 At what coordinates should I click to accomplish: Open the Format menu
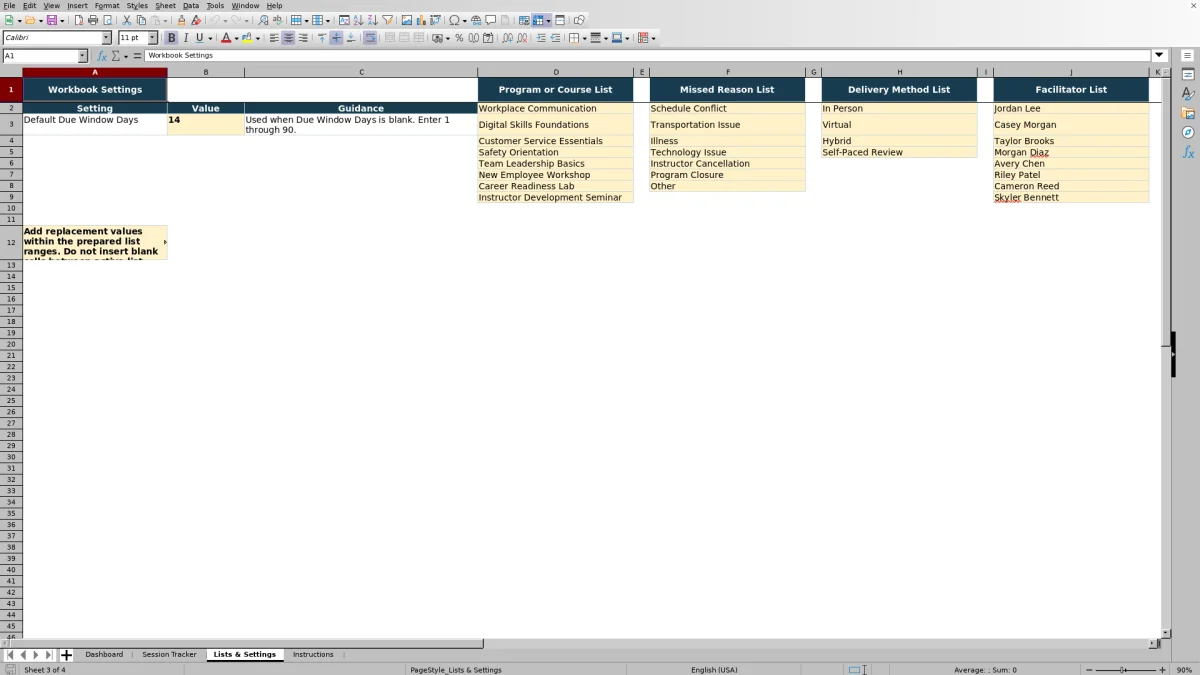(x=107, y=5)
